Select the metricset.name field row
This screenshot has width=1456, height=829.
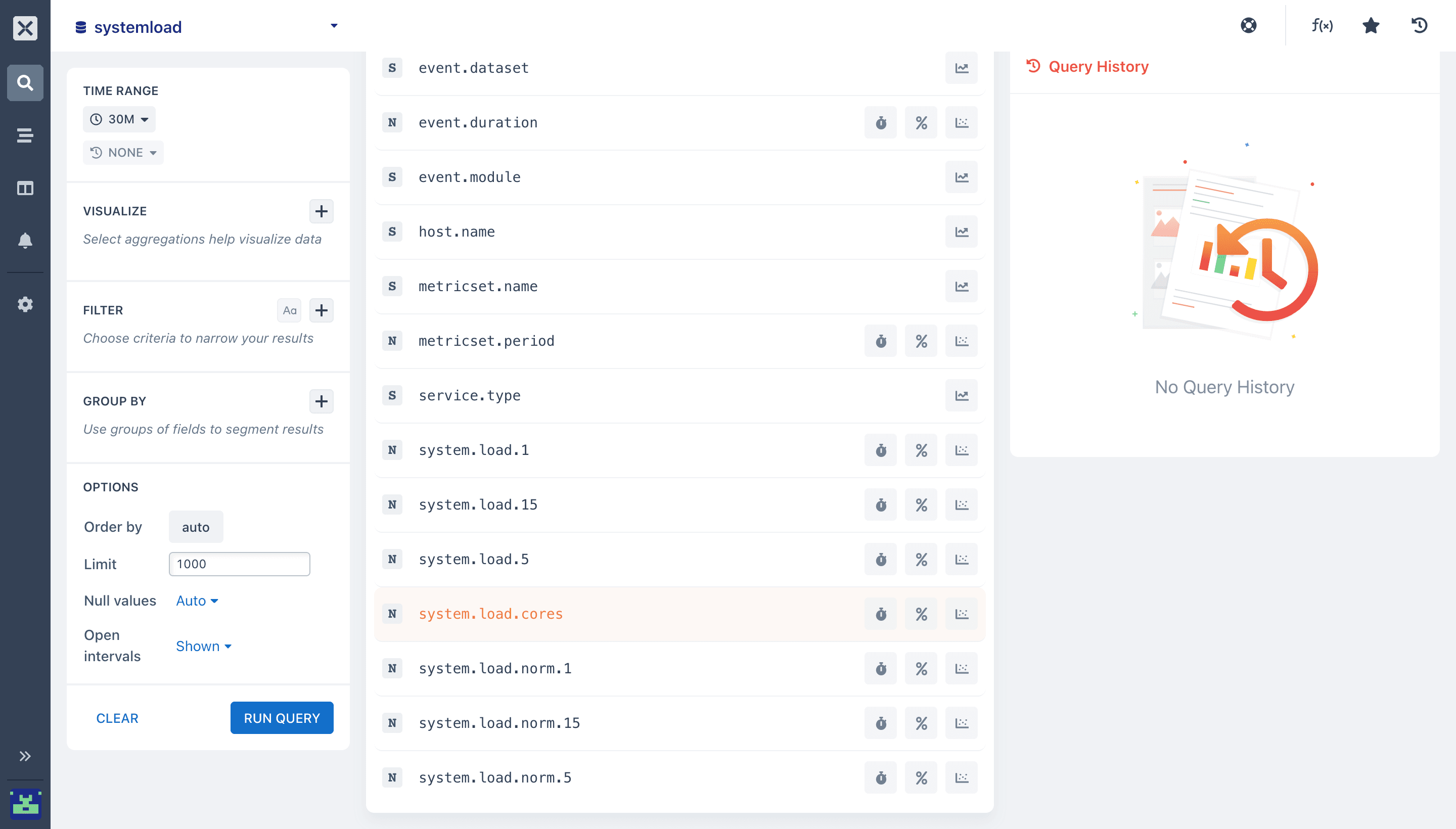[x=478, y=287]
